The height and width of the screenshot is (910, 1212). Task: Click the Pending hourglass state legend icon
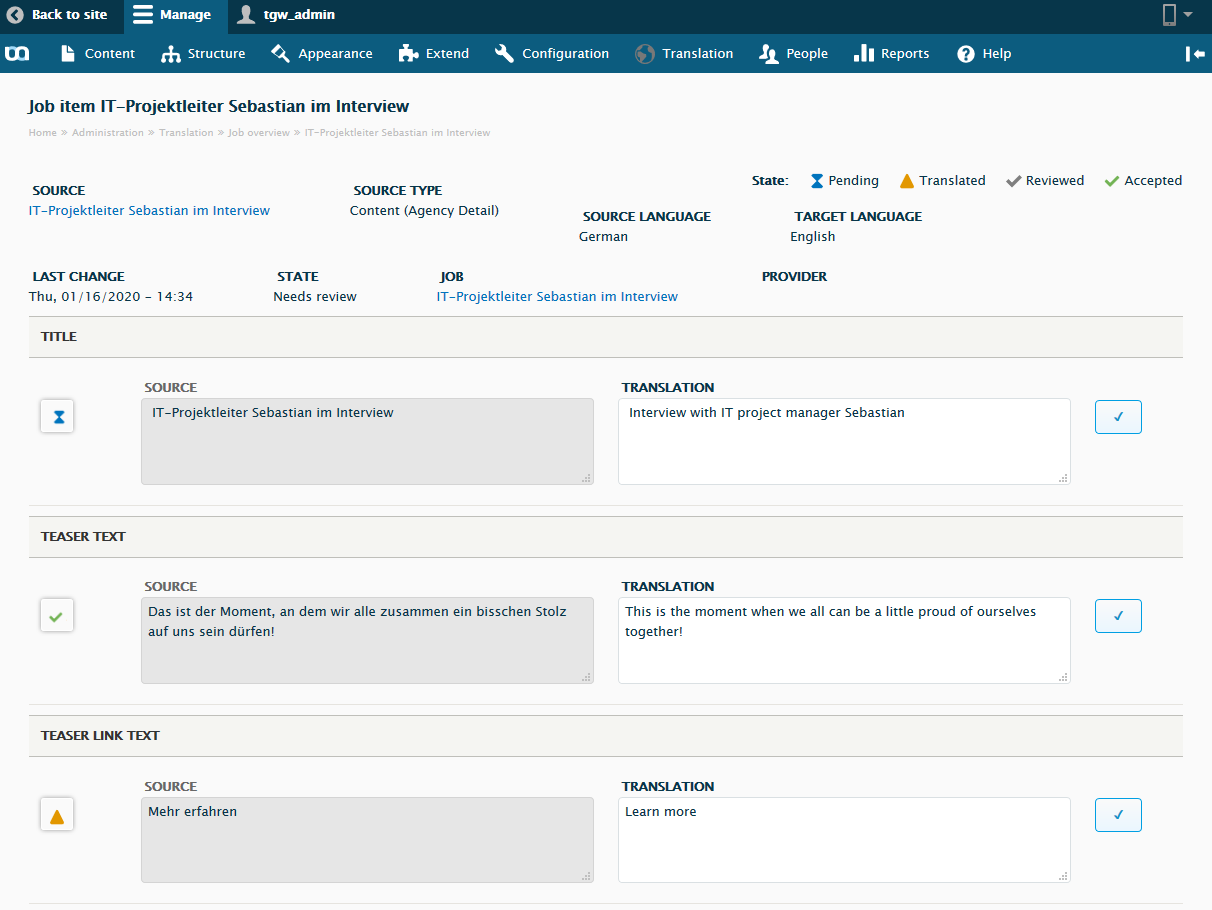click(x=817, y=181)
